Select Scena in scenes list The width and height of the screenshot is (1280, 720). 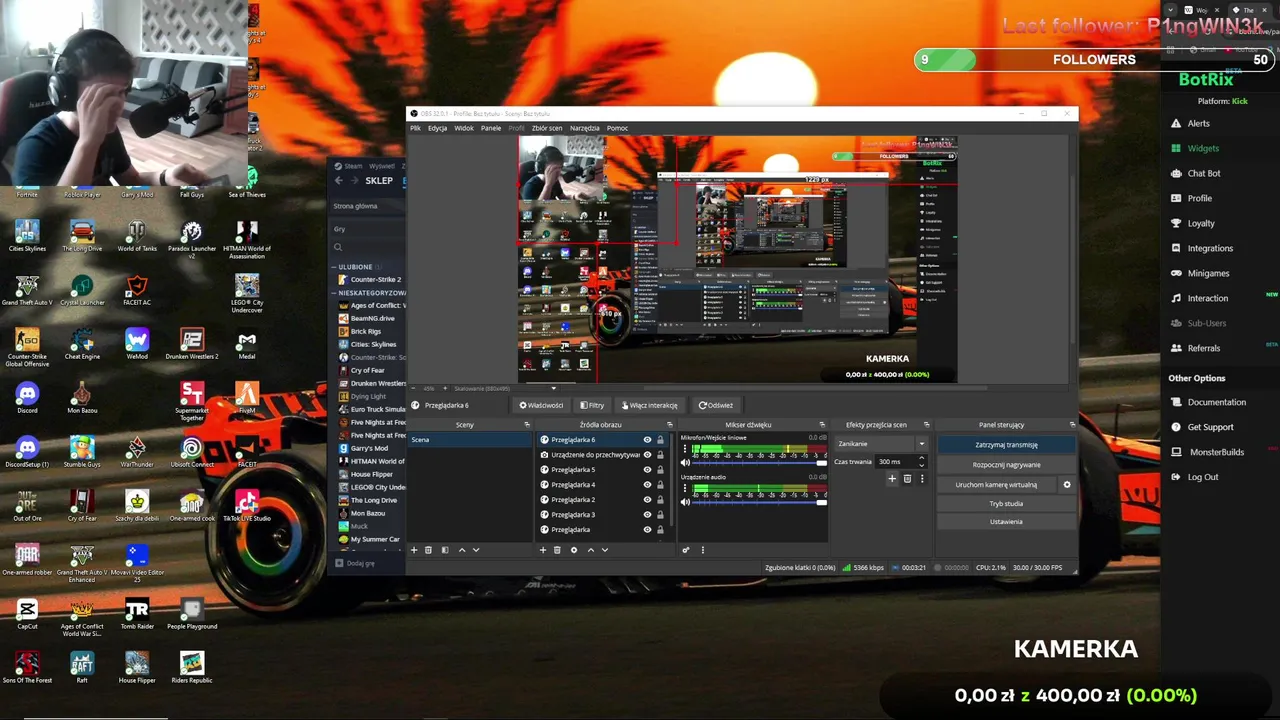click(x=470, y=440)
